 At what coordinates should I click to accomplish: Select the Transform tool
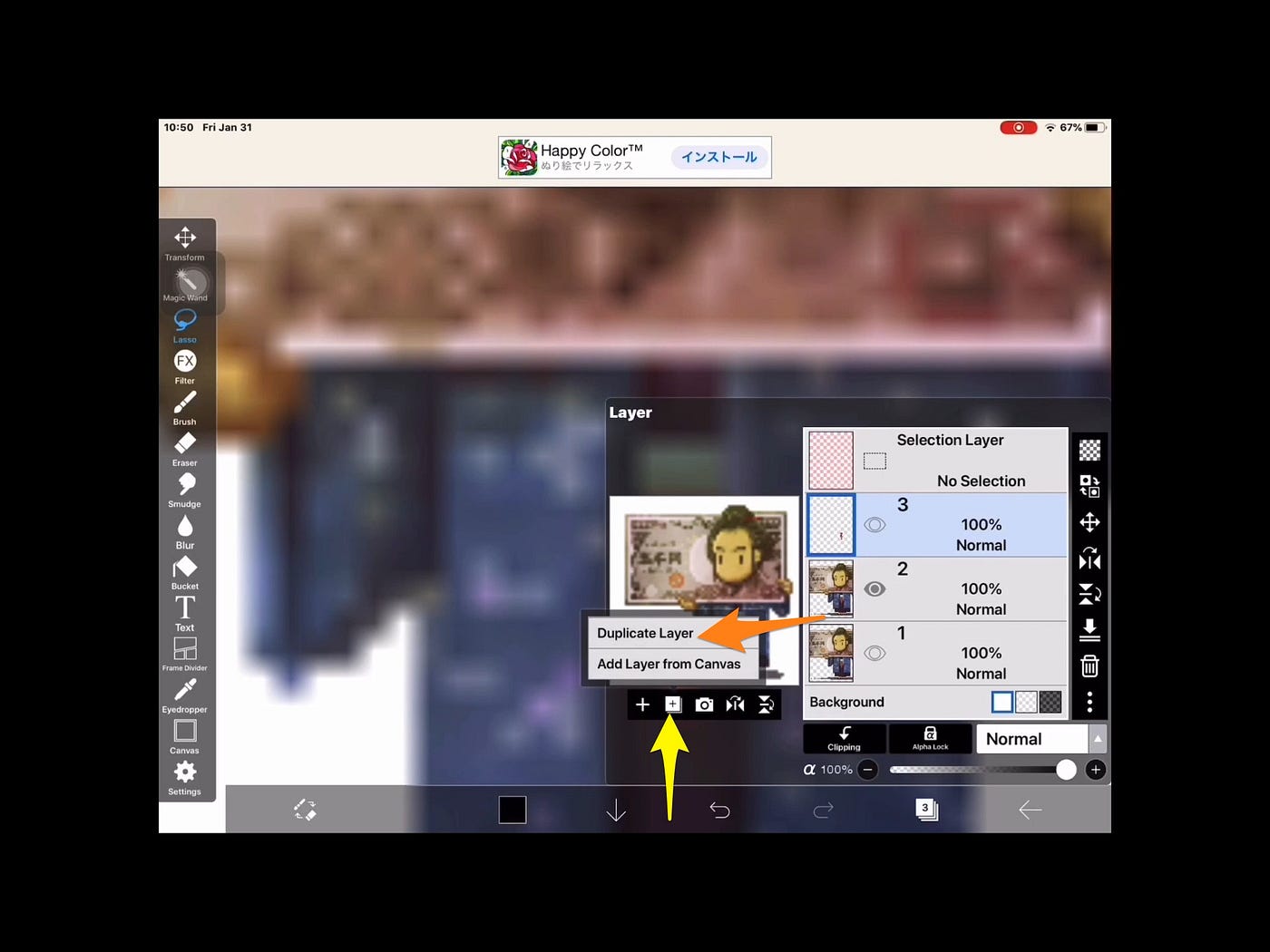click(185, 243)
